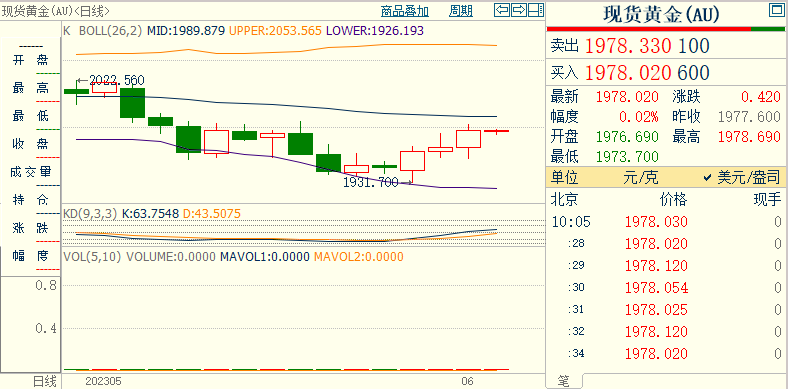Screen dimensions: 788x389
Task: Switch to the 笔 tick tab
Action: (x=563, y=382)
